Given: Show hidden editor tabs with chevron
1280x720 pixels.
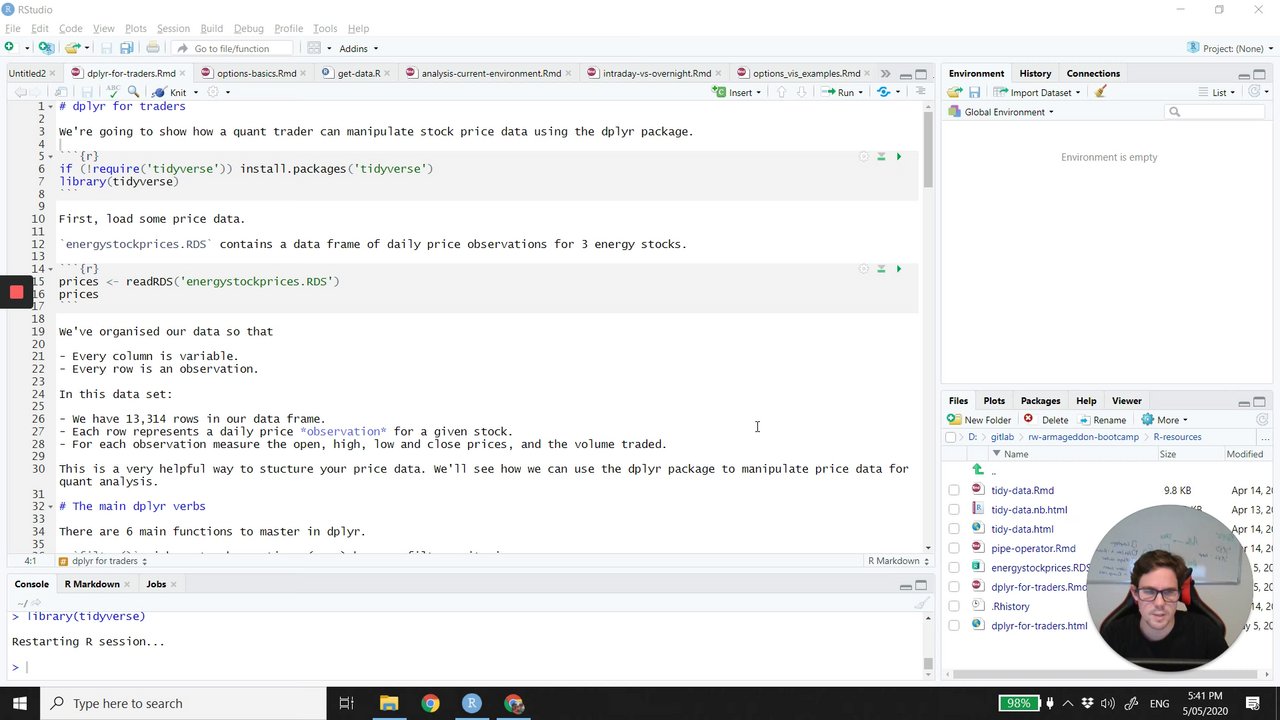Looking at the screenshot, I should 885,73.
